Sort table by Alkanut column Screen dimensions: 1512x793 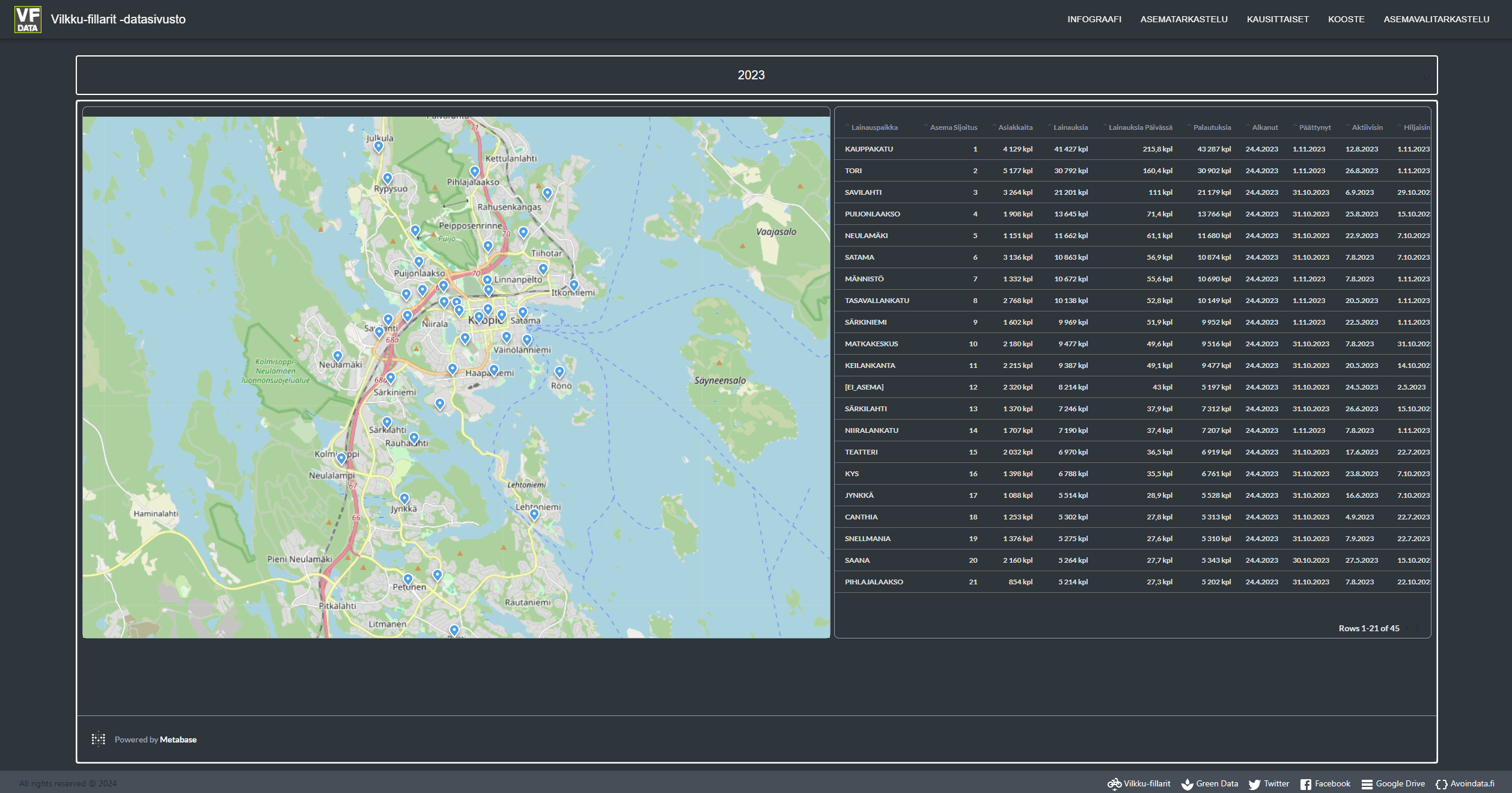pyautogui.click(x=1264, y=127)
